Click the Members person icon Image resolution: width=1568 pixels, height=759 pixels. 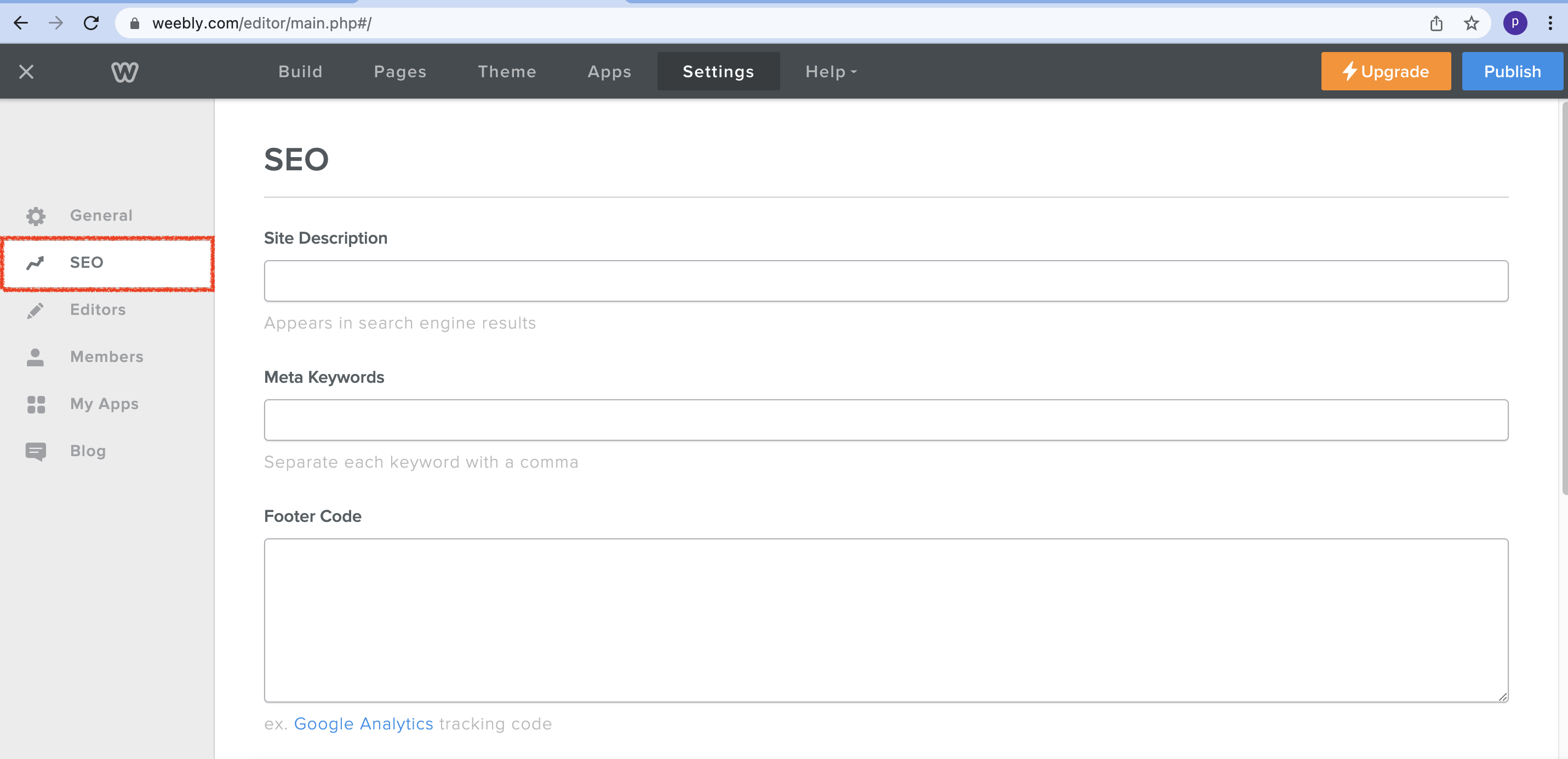(x=35, y=357)
